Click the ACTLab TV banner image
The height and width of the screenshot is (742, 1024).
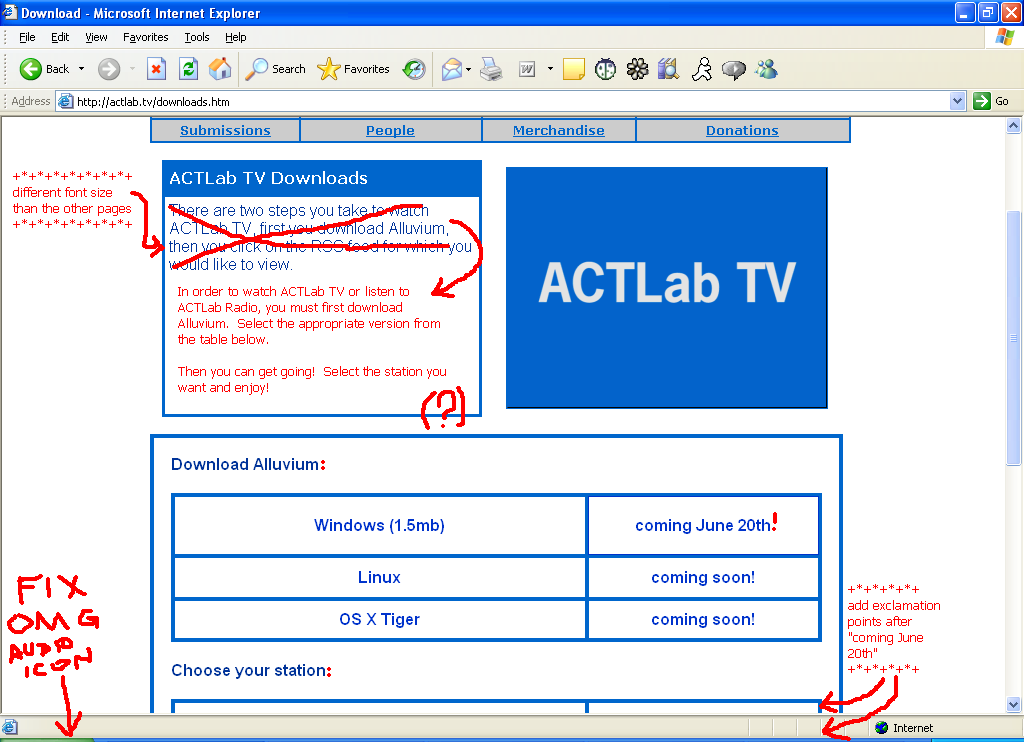[x=667, y=287]
